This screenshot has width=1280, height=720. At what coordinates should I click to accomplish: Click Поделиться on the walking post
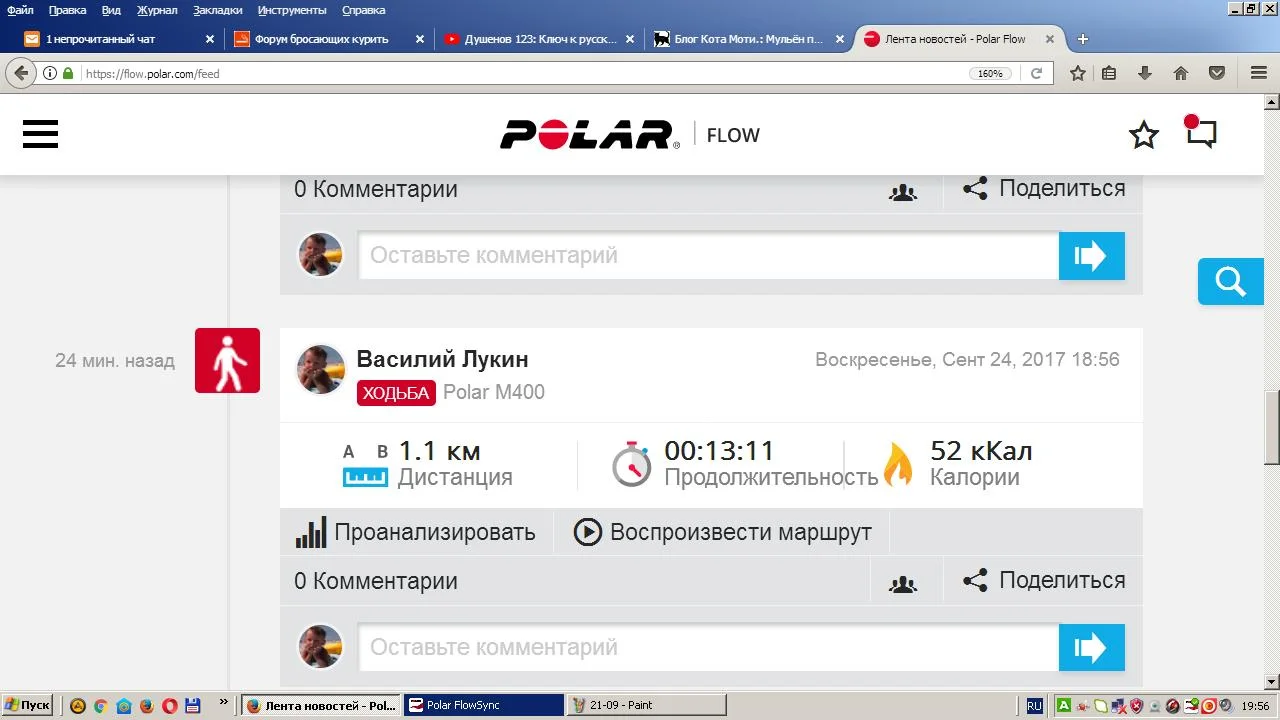(x=1044, y=580)
